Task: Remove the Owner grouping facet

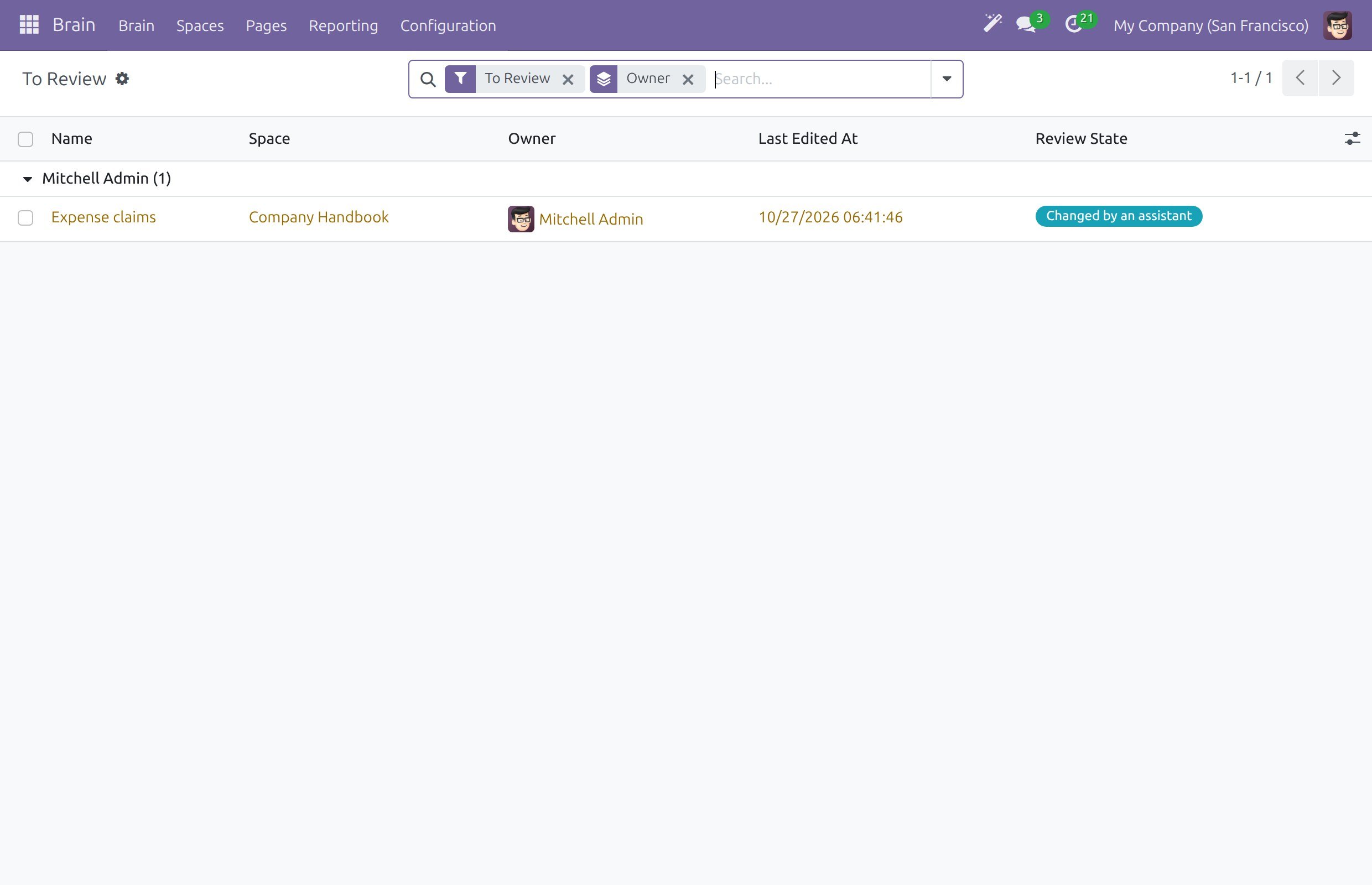Action: pos(688,79)
